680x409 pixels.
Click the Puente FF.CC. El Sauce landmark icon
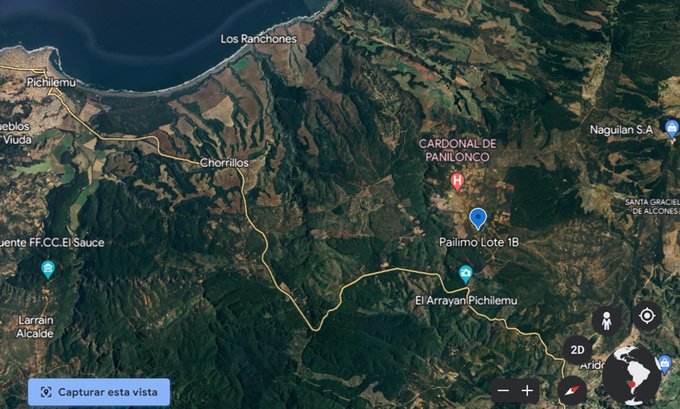48,269
